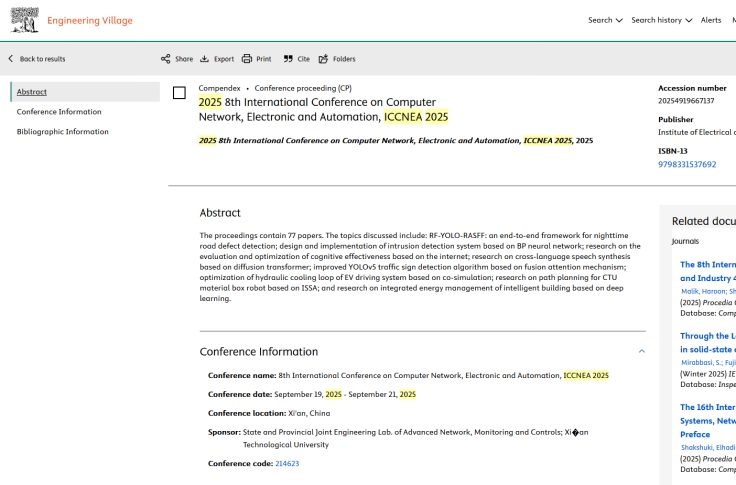The image size is (736, 485).
Task: Open the Search history dropdown
Action: (661, 20)
